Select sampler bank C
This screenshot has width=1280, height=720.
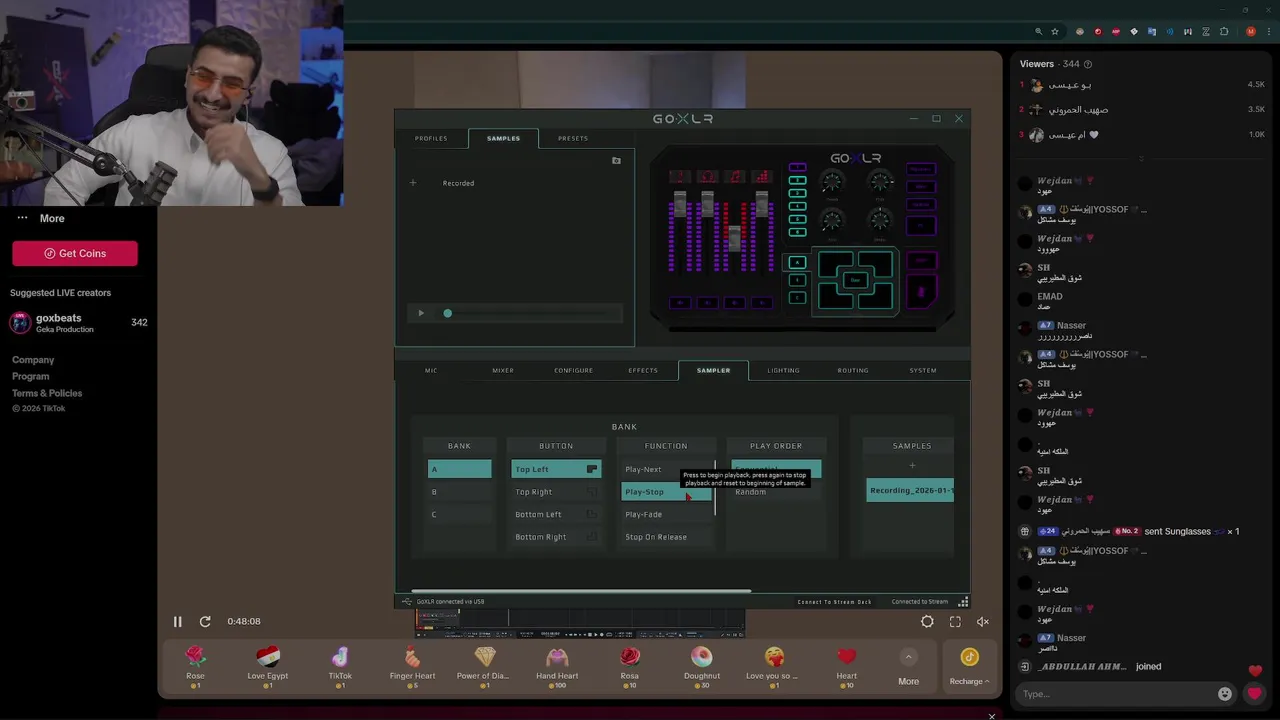coord(459,514)
